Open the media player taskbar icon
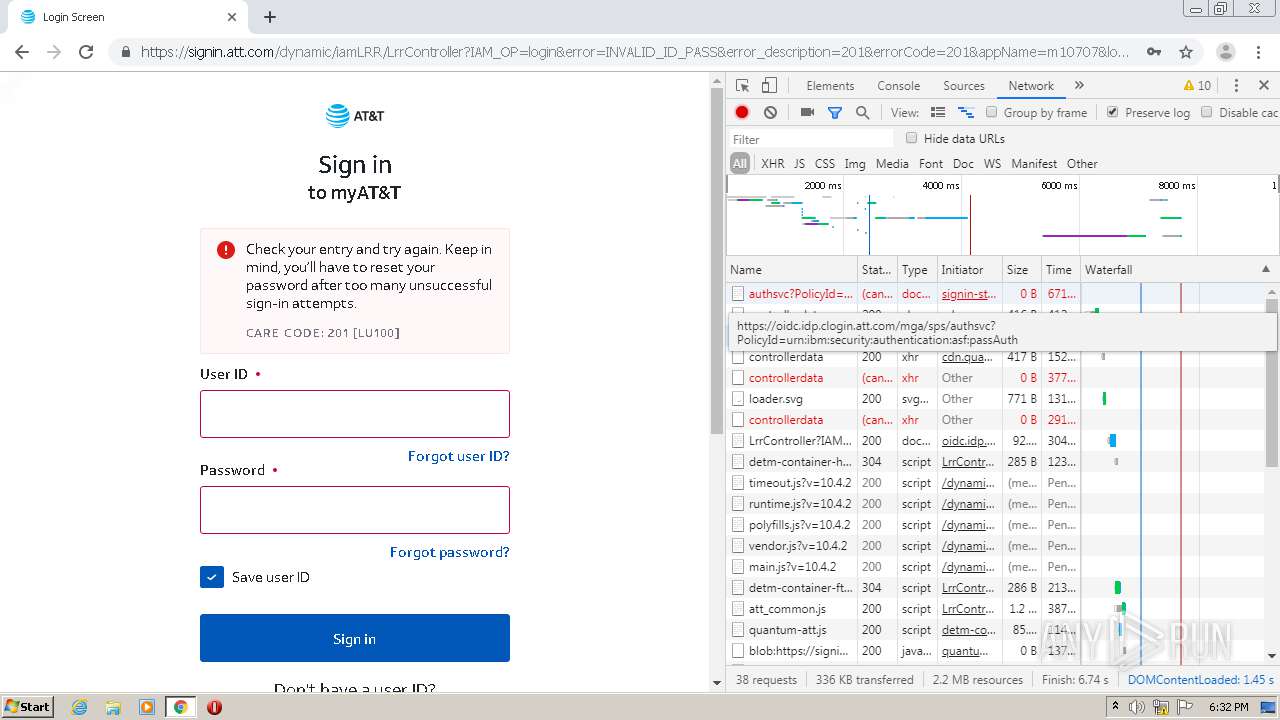The height and width of the screenshot is (720, 1280). pyautogui.click(x=147, y=707)
